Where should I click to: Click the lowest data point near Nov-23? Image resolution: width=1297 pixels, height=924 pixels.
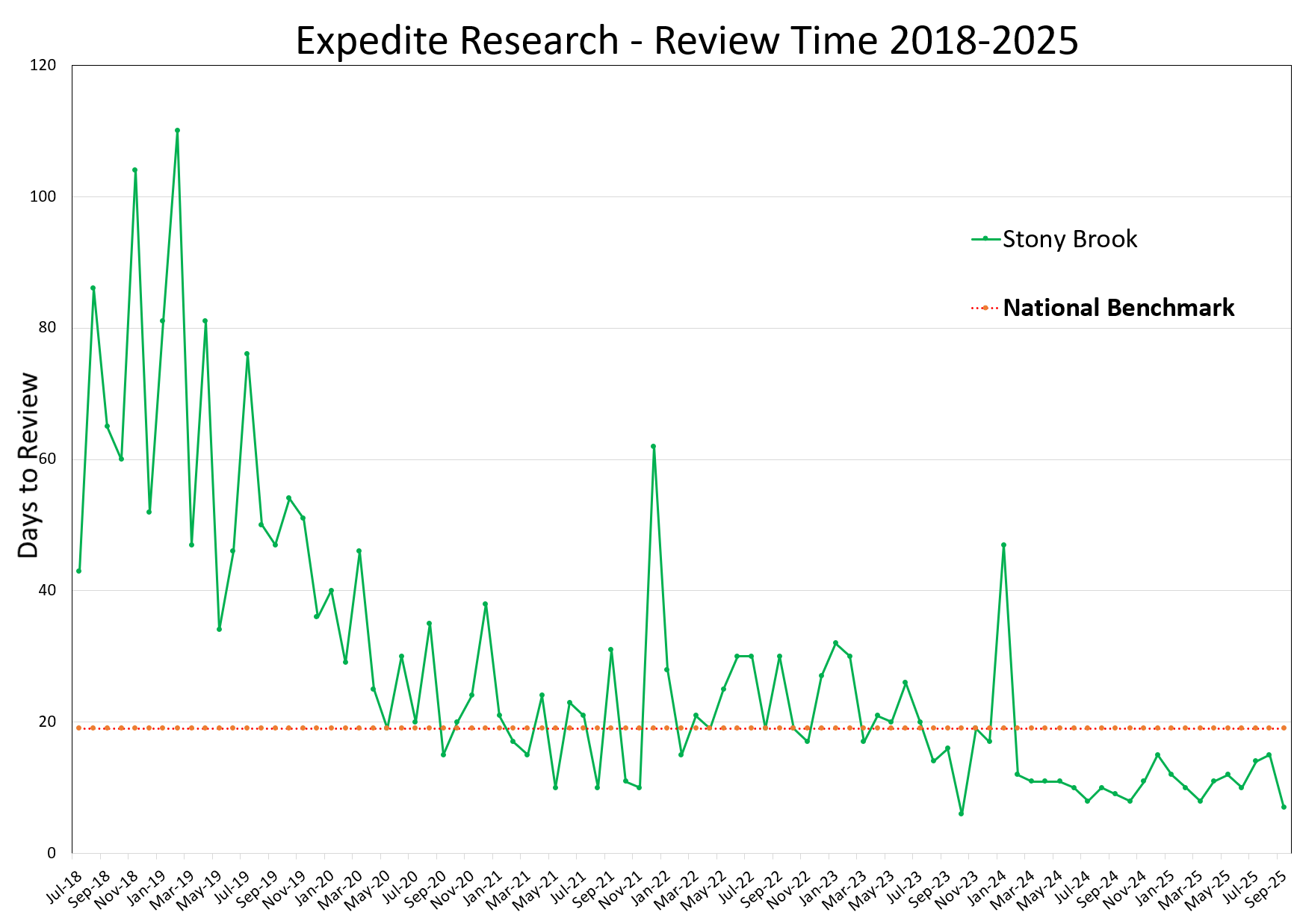[x=961, y=813]
